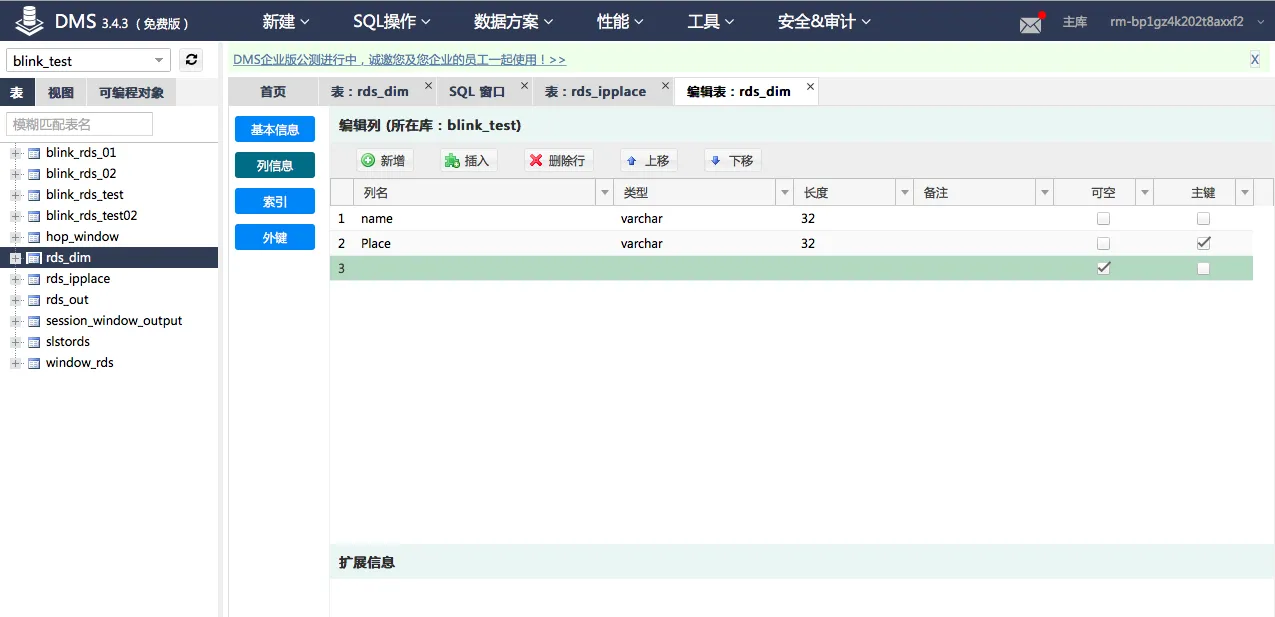Click the table icon next to blink_rds_01
Screen dimensions: 1275x617
coord(34,153)
